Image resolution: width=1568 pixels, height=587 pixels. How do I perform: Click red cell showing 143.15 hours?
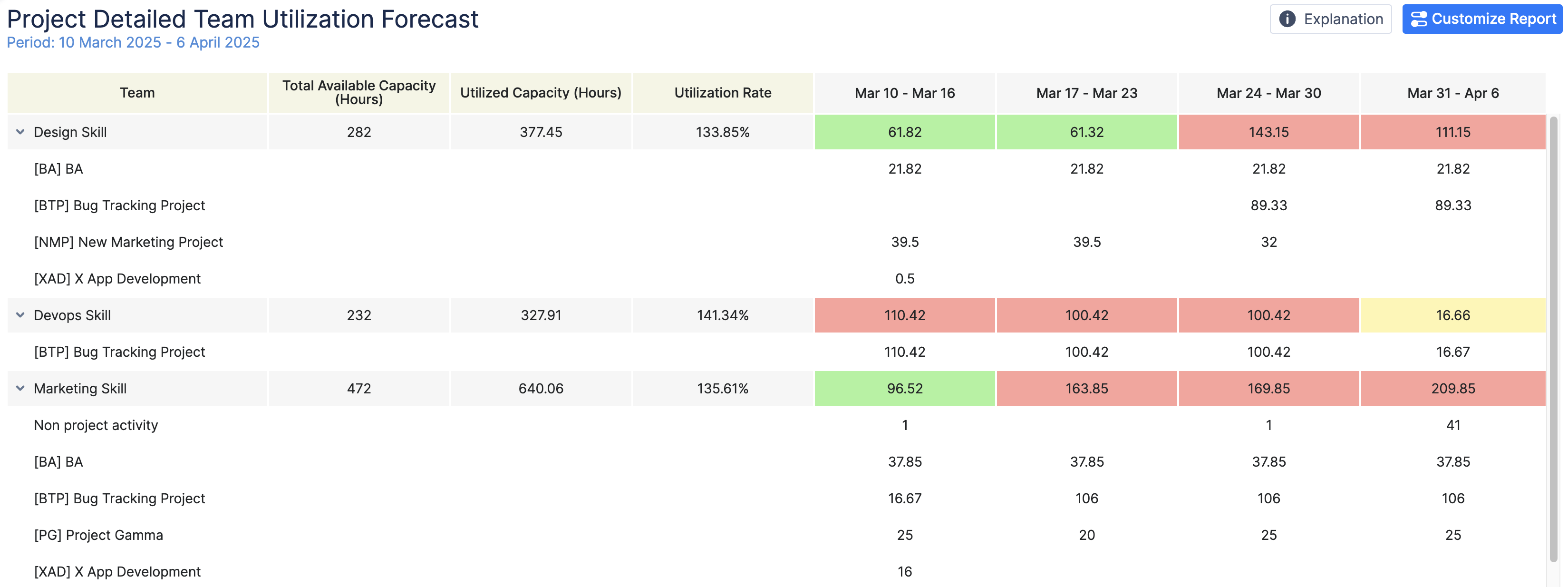pos(1268,132)
